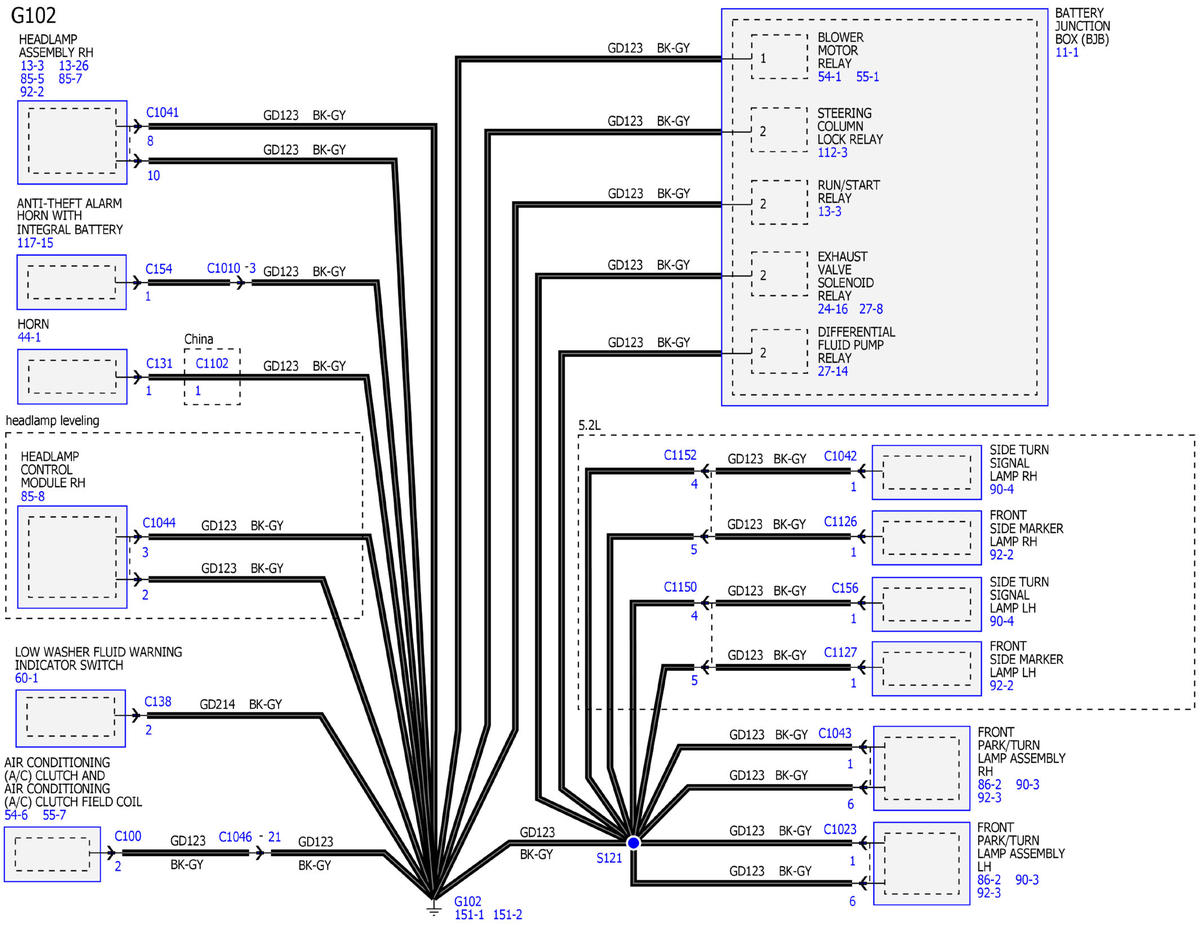Go to page 54-1 under Blower Motor Relay
The height and width of the screenshot is (927, 1200).
(830, 76)
